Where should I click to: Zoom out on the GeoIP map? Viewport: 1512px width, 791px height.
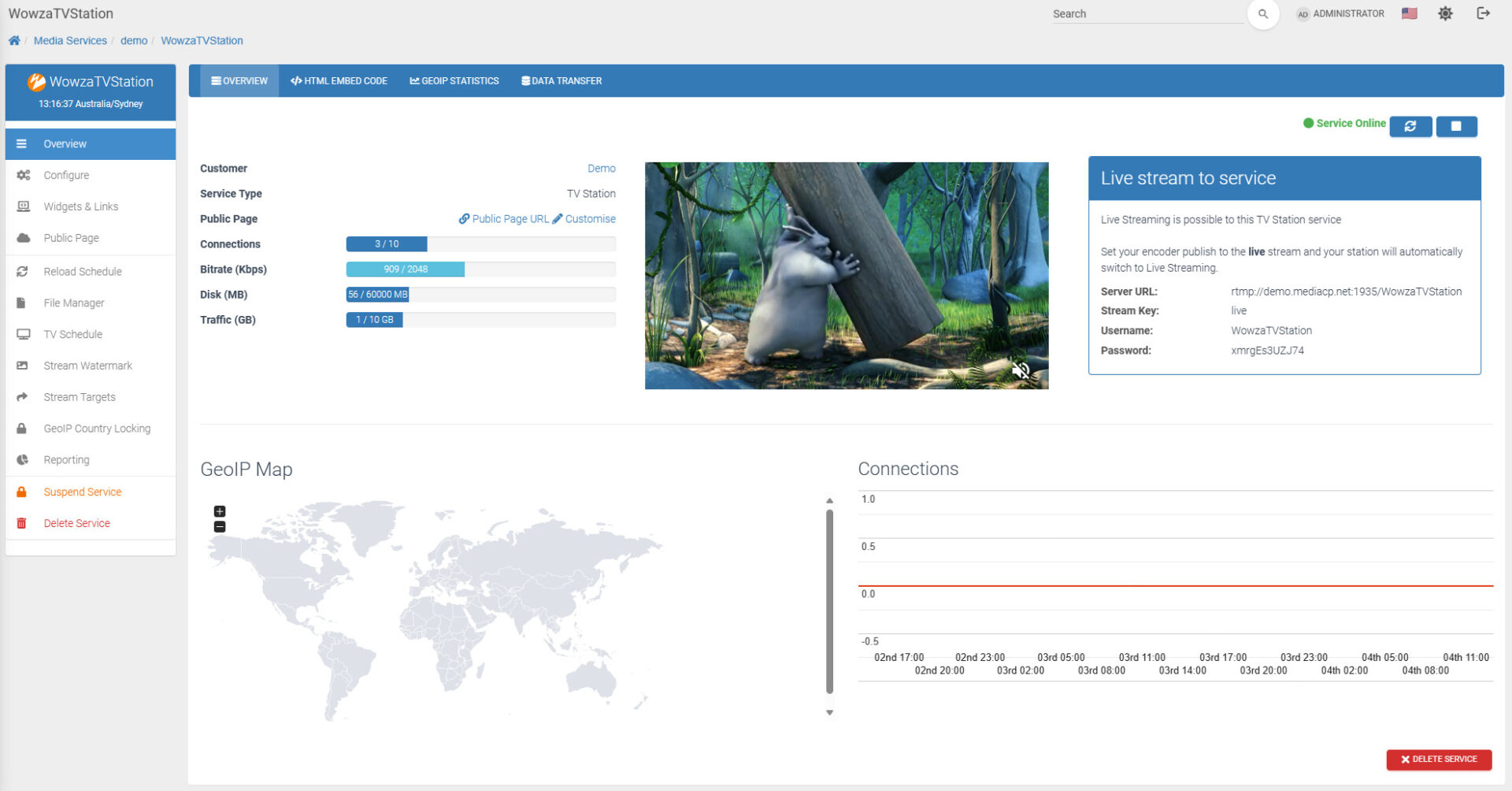[220, 526]
